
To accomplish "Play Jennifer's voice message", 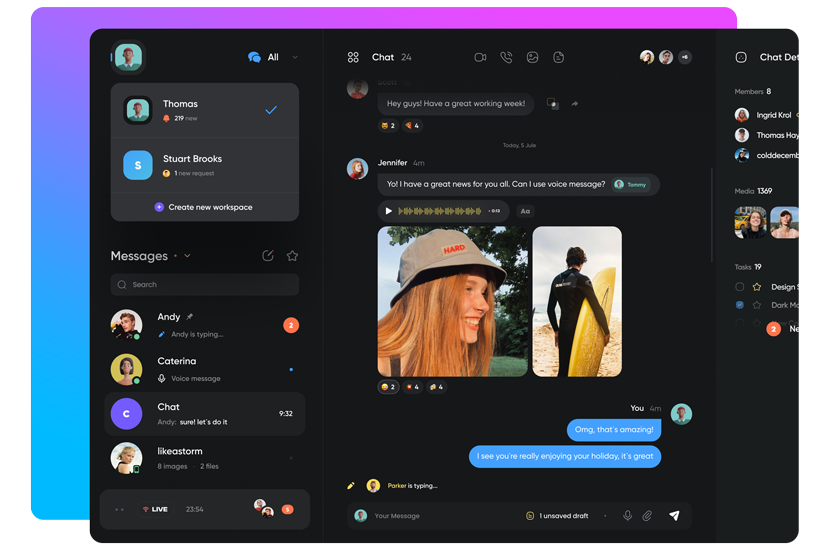I will tap(389, 211).
